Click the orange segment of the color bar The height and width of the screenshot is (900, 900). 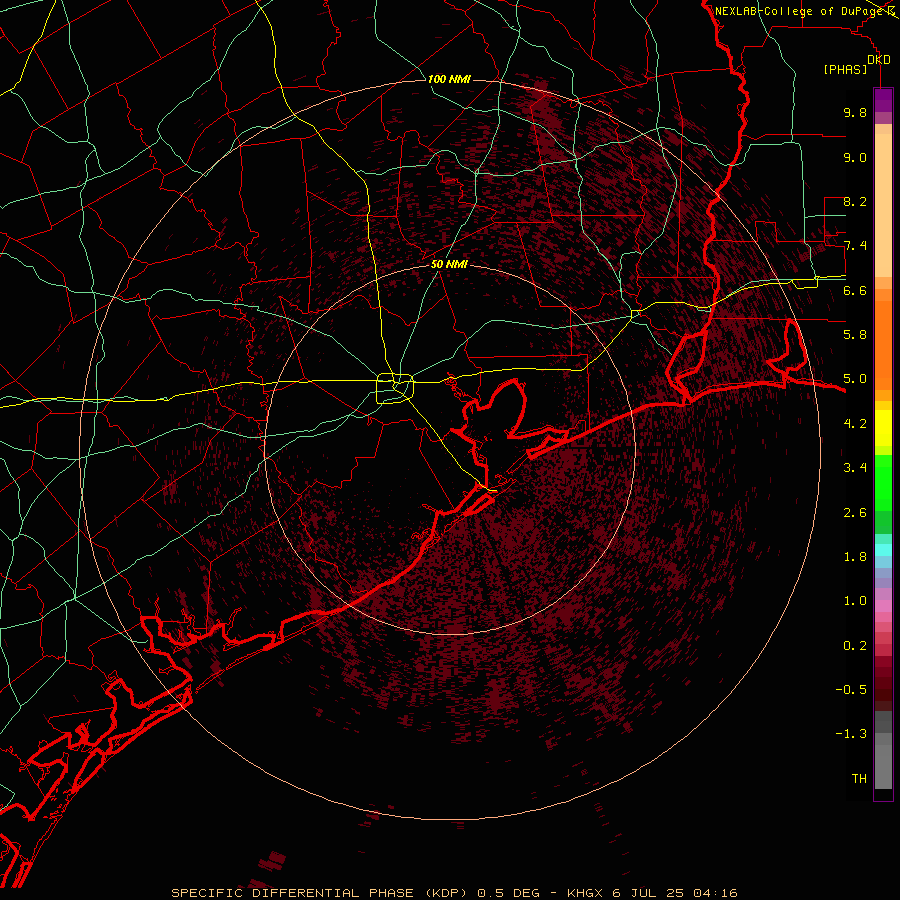point(883,345)
